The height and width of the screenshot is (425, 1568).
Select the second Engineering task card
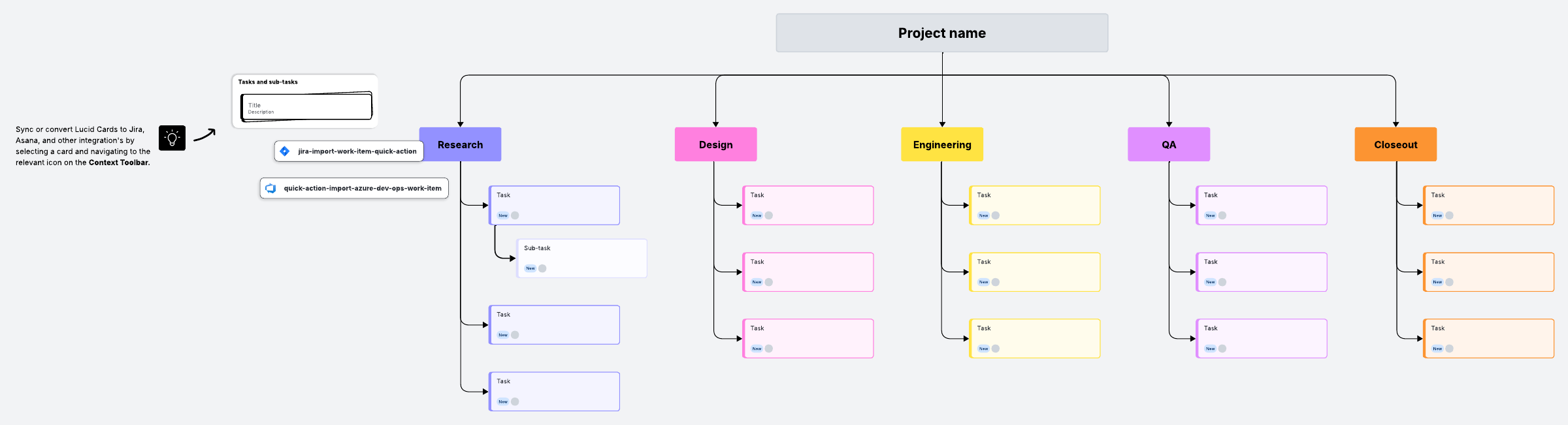click(x=1035, y=272)
